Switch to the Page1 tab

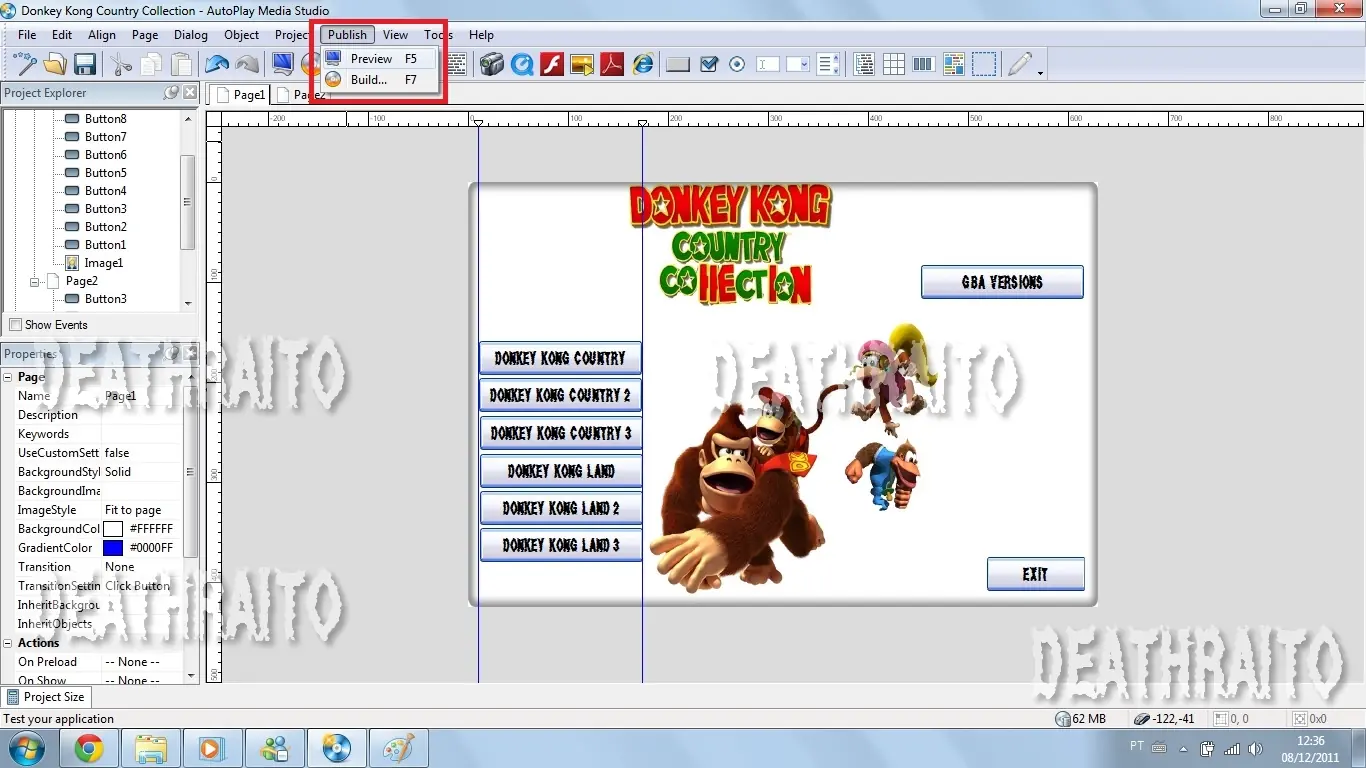(240, 95)
